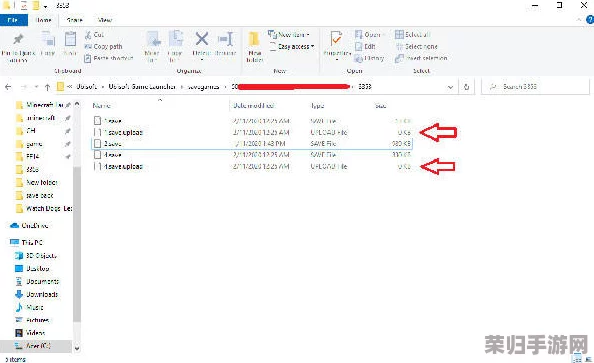The image size is (594, 363).
Task: Choose Paste shortcut in the ribbon
Action: pos(109,58)
